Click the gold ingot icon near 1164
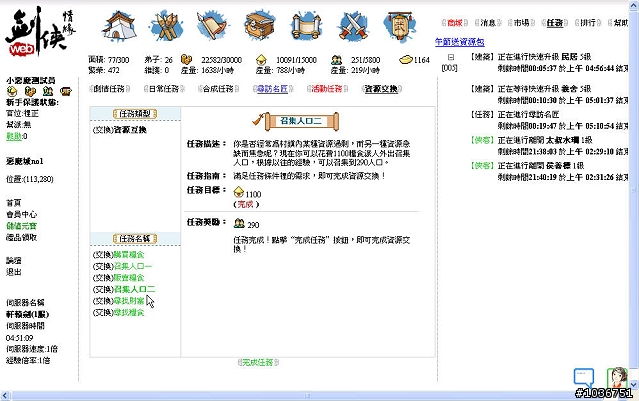639x401 pixels. (x=406, y=60)
